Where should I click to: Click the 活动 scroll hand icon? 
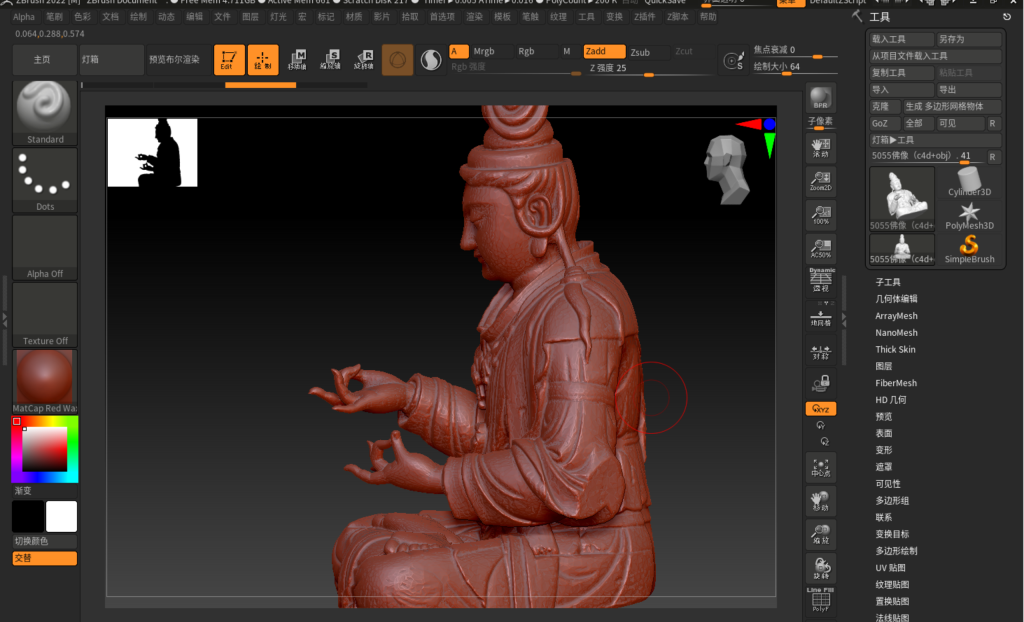click(820, 148)
